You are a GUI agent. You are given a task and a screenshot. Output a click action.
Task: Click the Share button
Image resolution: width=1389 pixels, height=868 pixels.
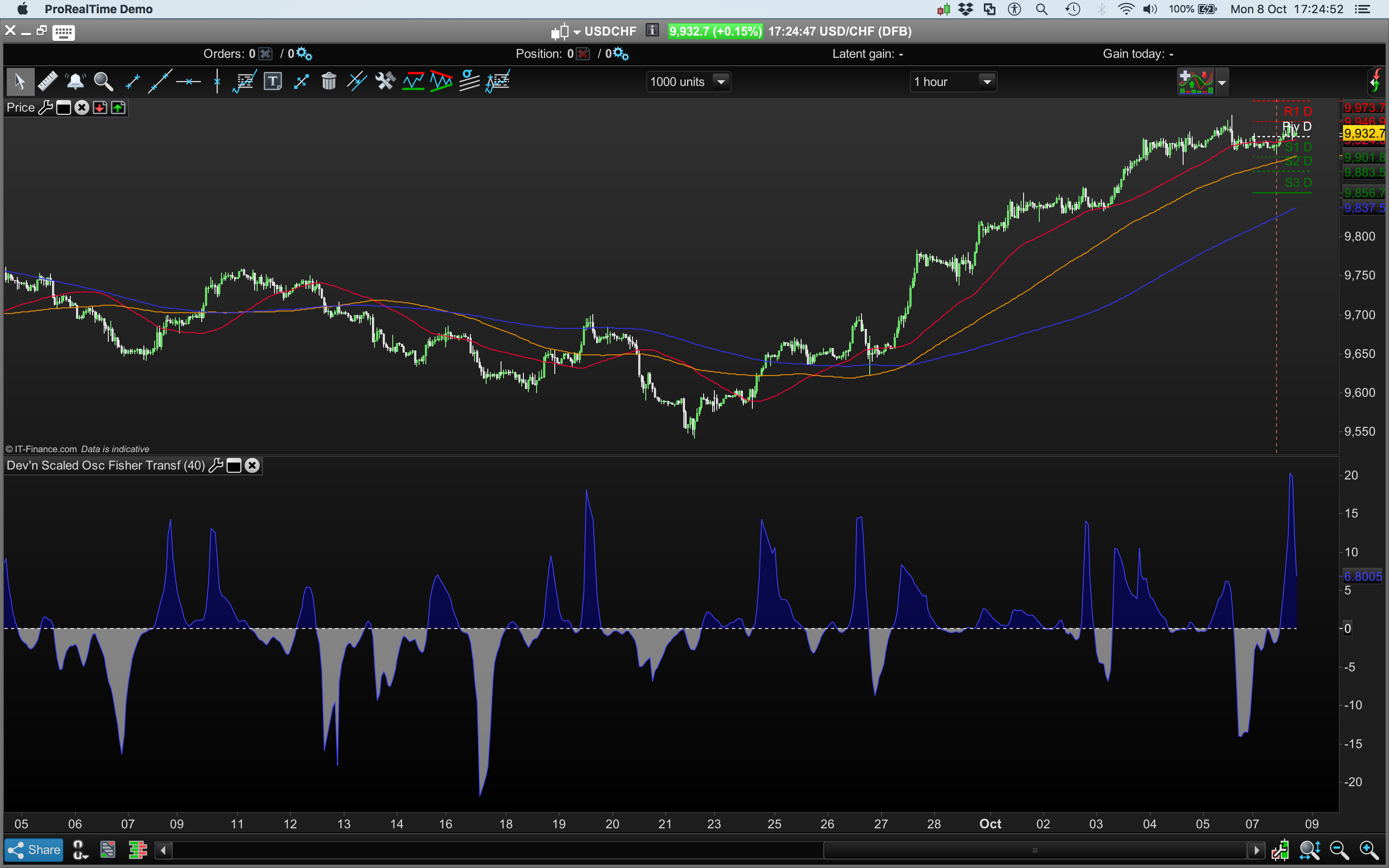(x=33, y=850)
